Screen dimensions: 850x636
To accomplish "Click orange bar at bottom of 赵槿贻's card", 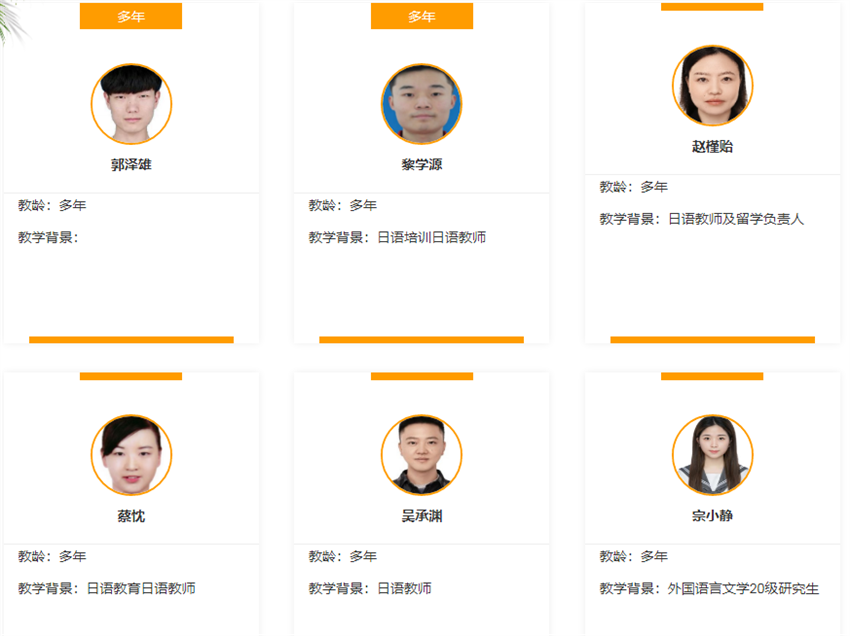I will coord(712,340).
